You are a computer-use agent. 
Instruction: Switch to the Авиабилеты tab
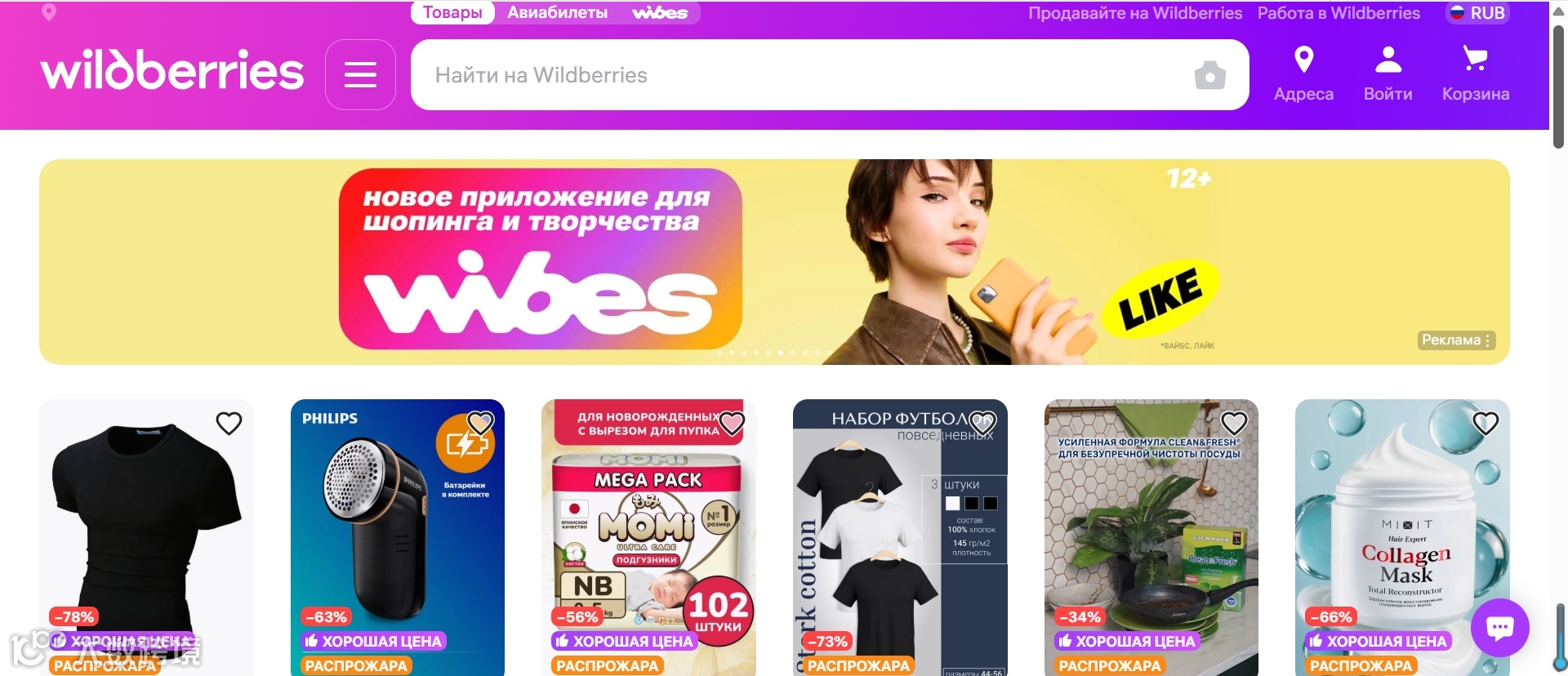557,13
